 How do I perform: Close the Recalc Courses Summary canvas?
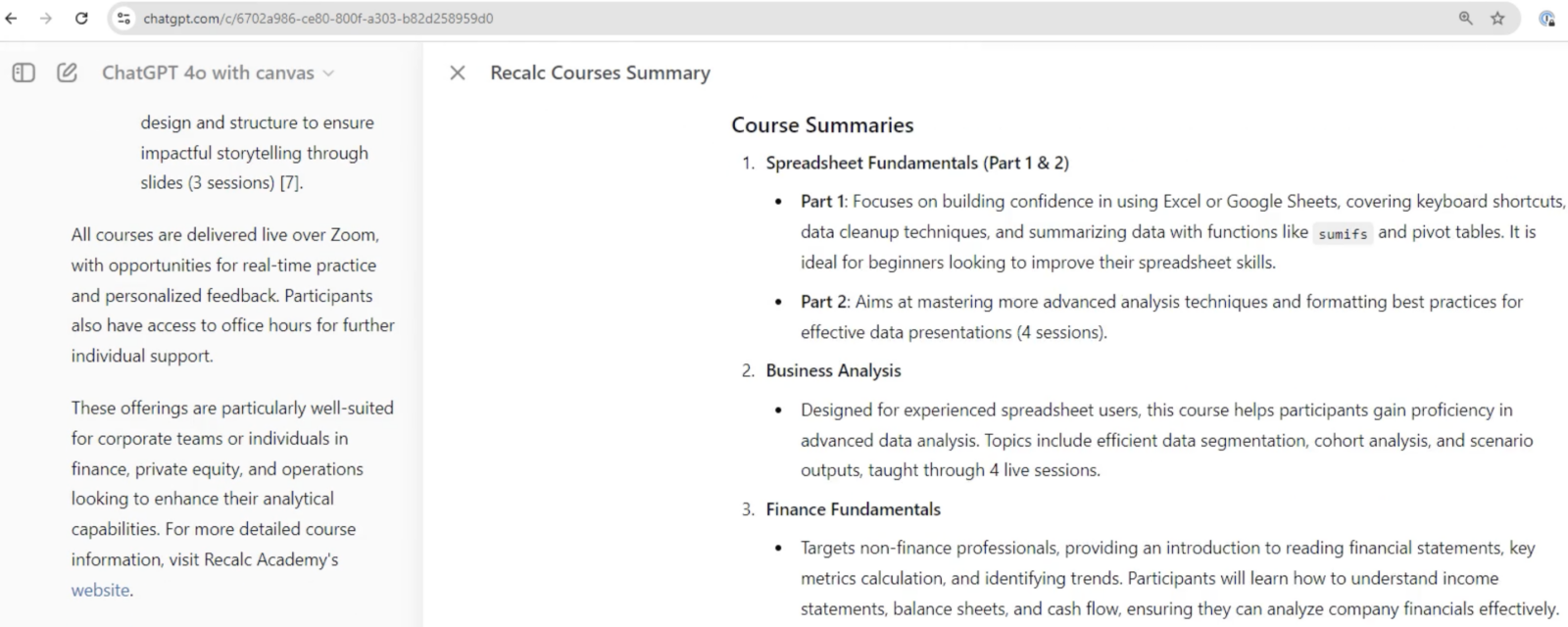tap(457, 72)
